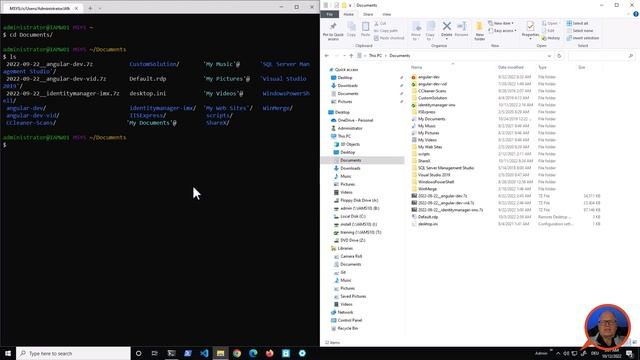Viewport: 640px width, 360px height.
Task: Select Administrator in navigation pane
Action: click(350, 128)
